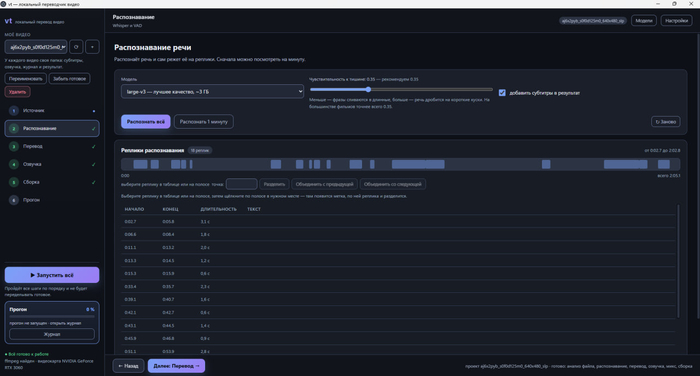Viewport: 700px width, 376px height.
Task: Click the Объединить со следующей button
Action: pos(392,184)
